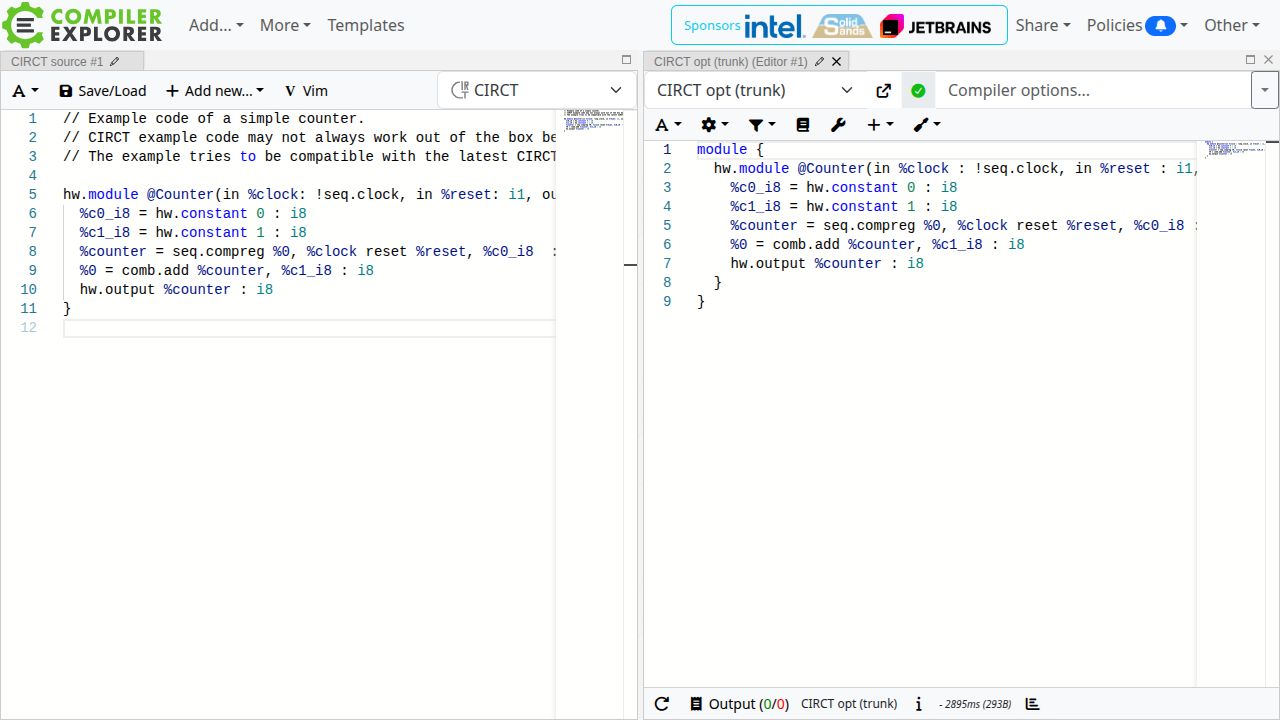Click the recompile refresh icon
Screen dimensions: 1280x720
click(x=662, y=704)
